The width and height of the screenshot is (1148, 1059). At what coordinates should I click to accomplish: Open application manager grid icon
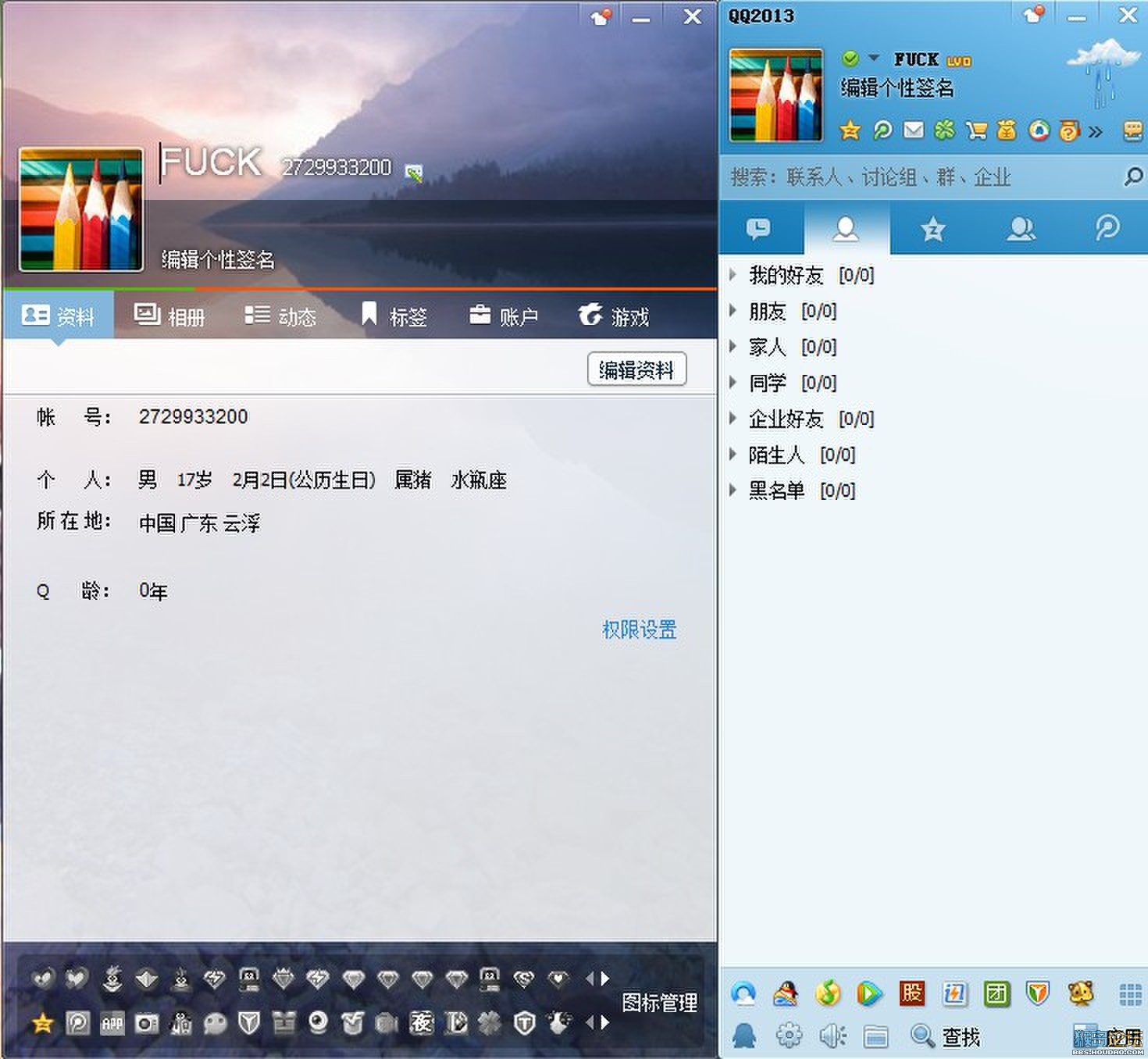click(x=1130, y=994)
